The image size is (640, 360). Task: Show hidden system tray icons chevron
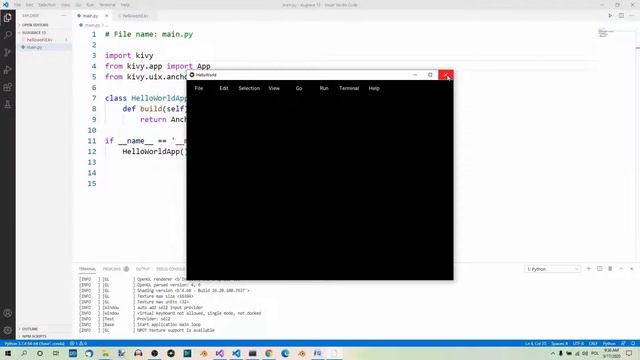pos(553,353)
